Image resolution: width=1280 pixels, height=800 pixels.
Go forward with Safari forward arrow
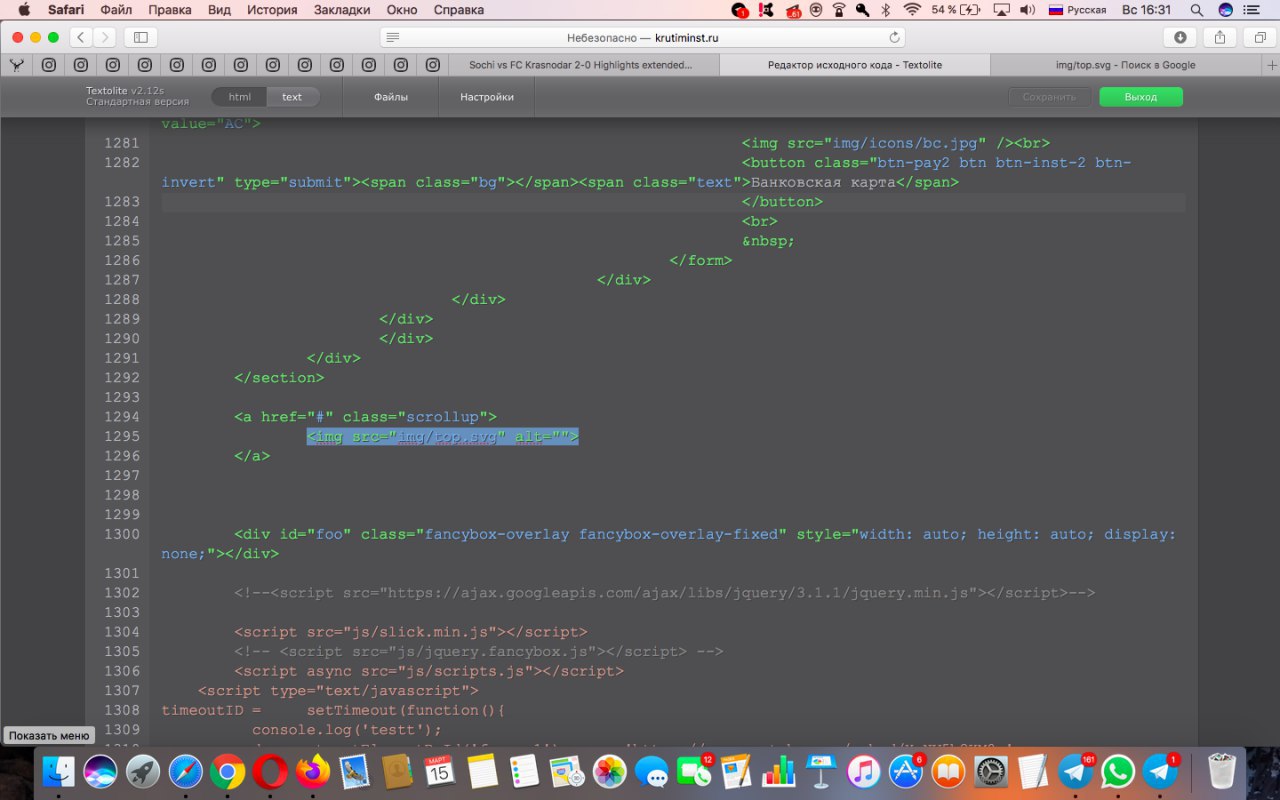pyautogui.click(x=104, y=37)
